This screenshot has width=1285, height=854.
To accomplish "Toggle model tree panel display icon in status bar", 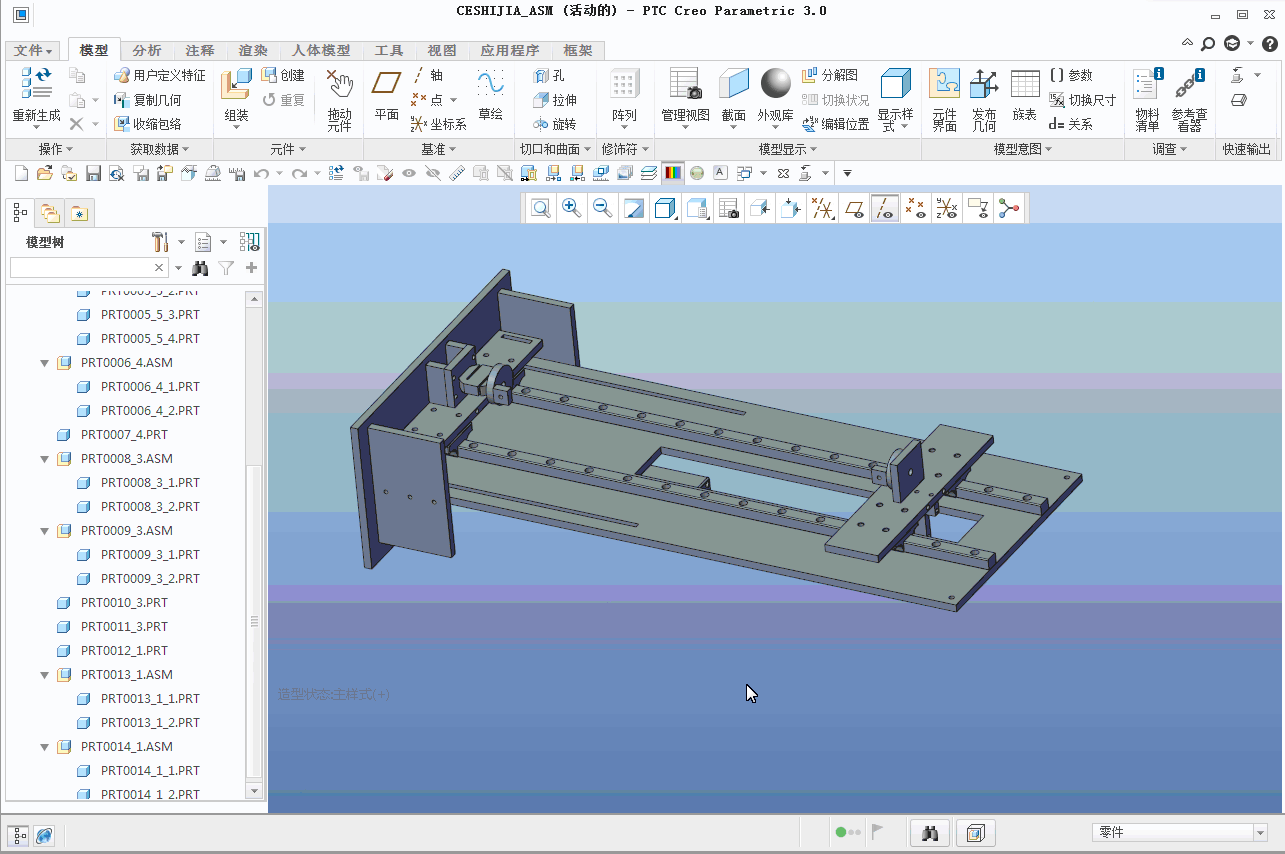I will 19,835.
